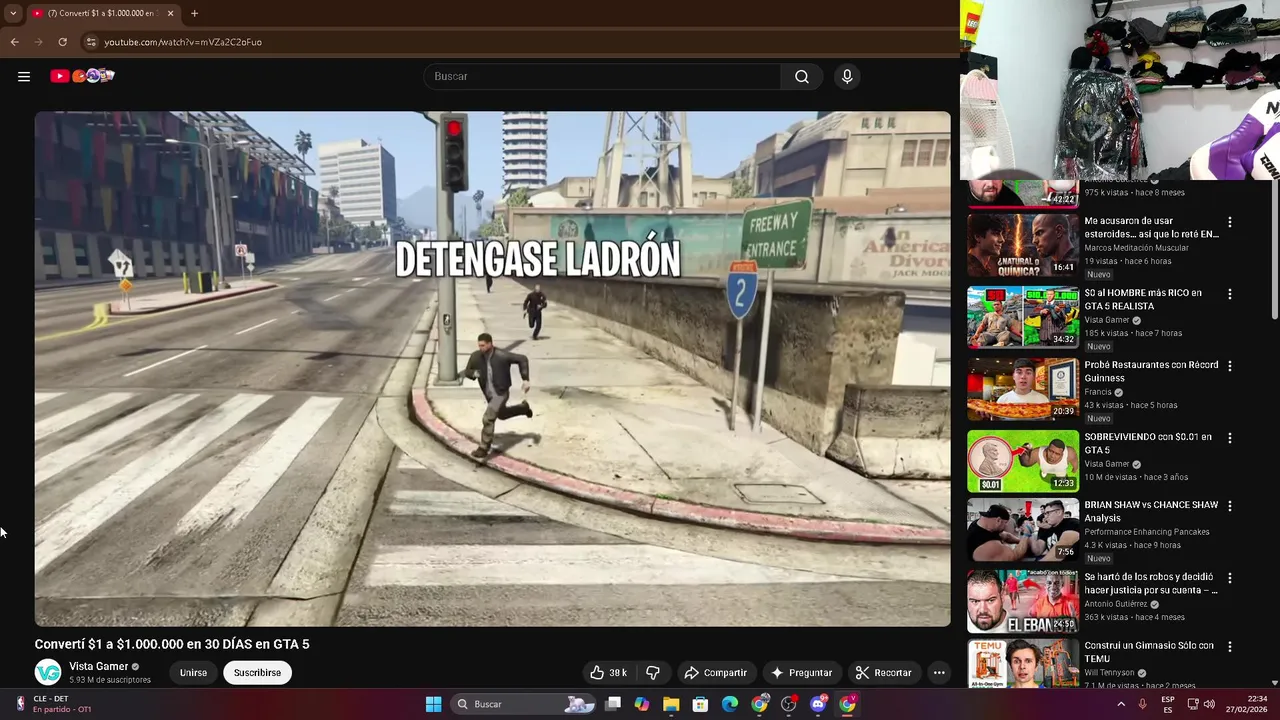Viewport: 1280px width, 720px height.
Task: Click channel name 'Antonio Gutiérrez'
Action: click(1116, 604)
